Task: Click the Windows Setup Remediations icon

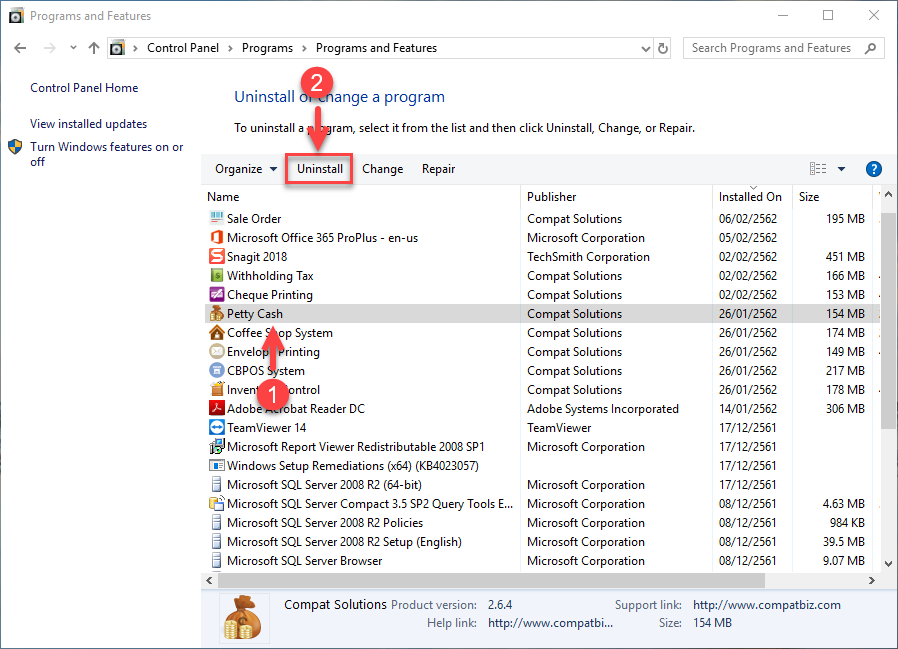Action: [216, 465]
